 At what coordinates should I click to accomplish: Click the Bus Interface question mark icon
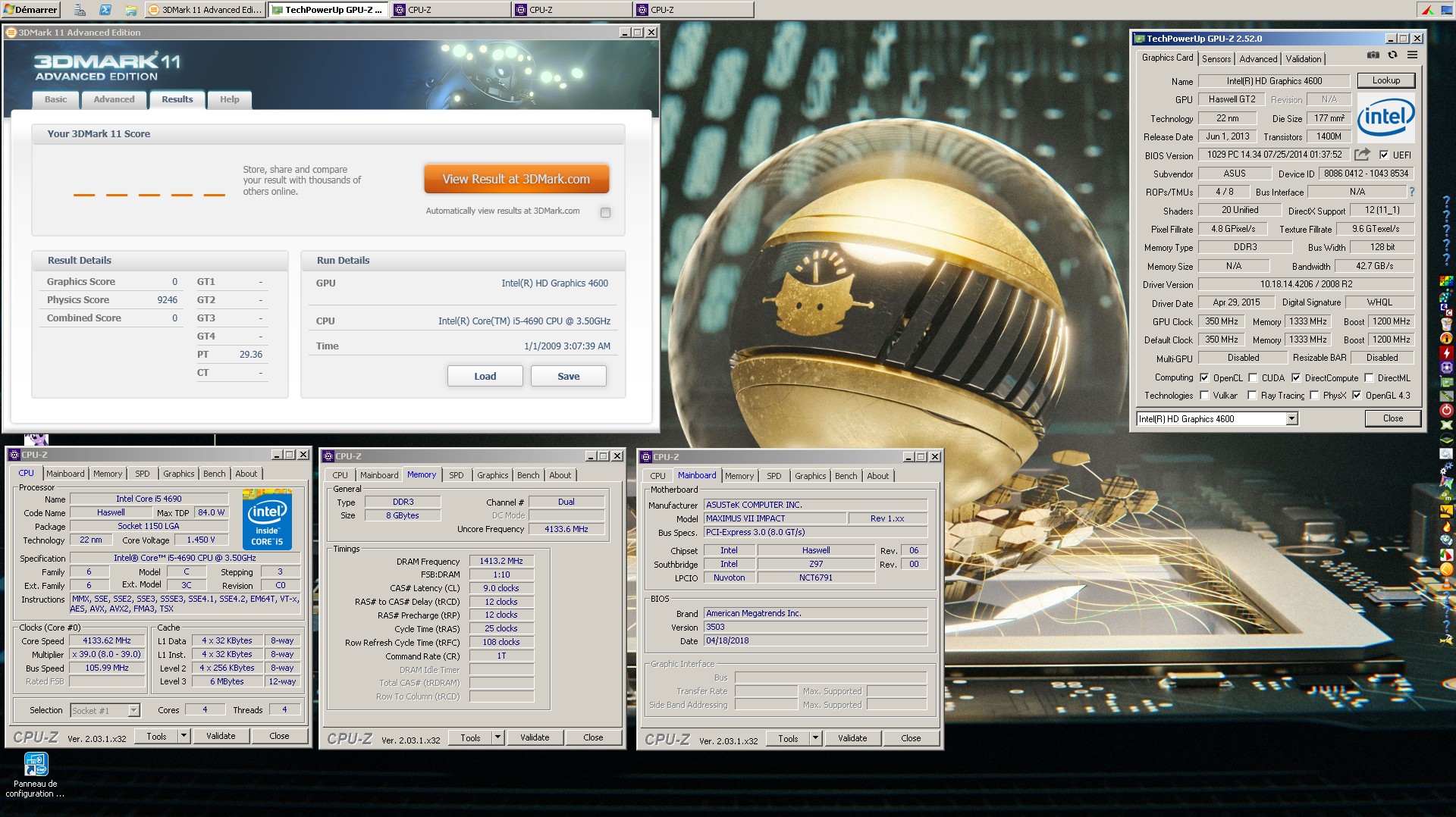(1411, 193)
